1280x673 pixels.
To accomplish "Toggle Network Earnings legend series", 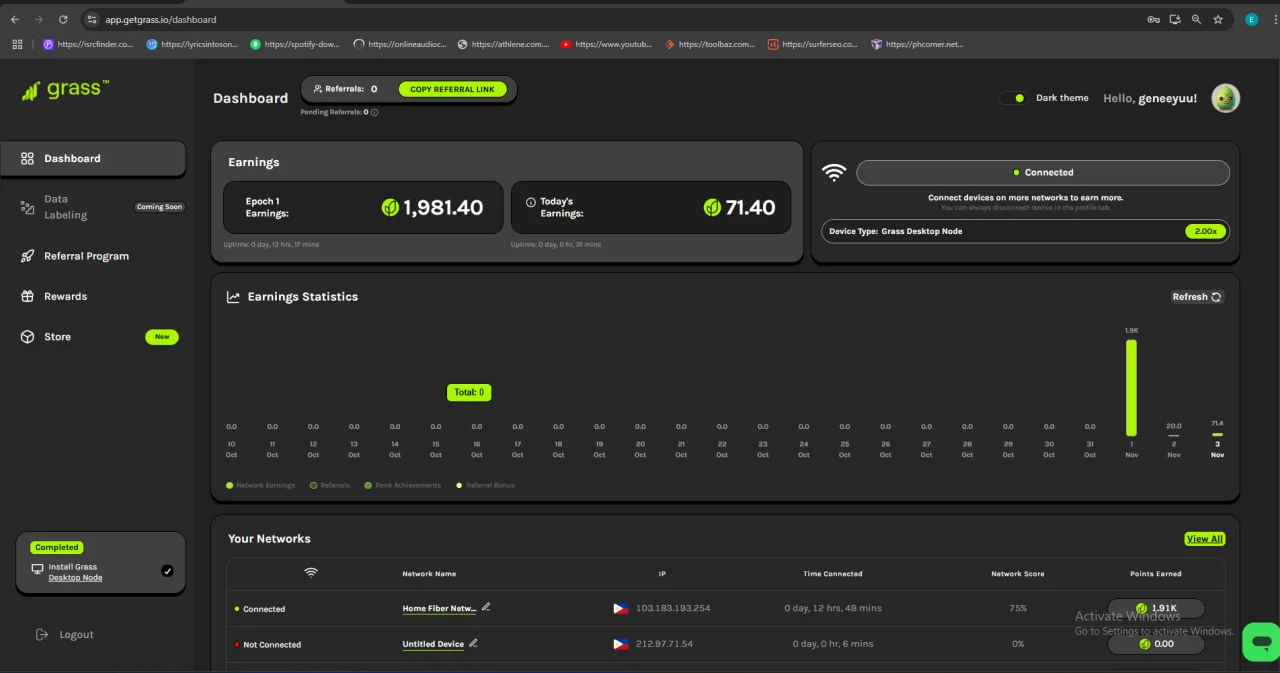I will coord(261,485).
